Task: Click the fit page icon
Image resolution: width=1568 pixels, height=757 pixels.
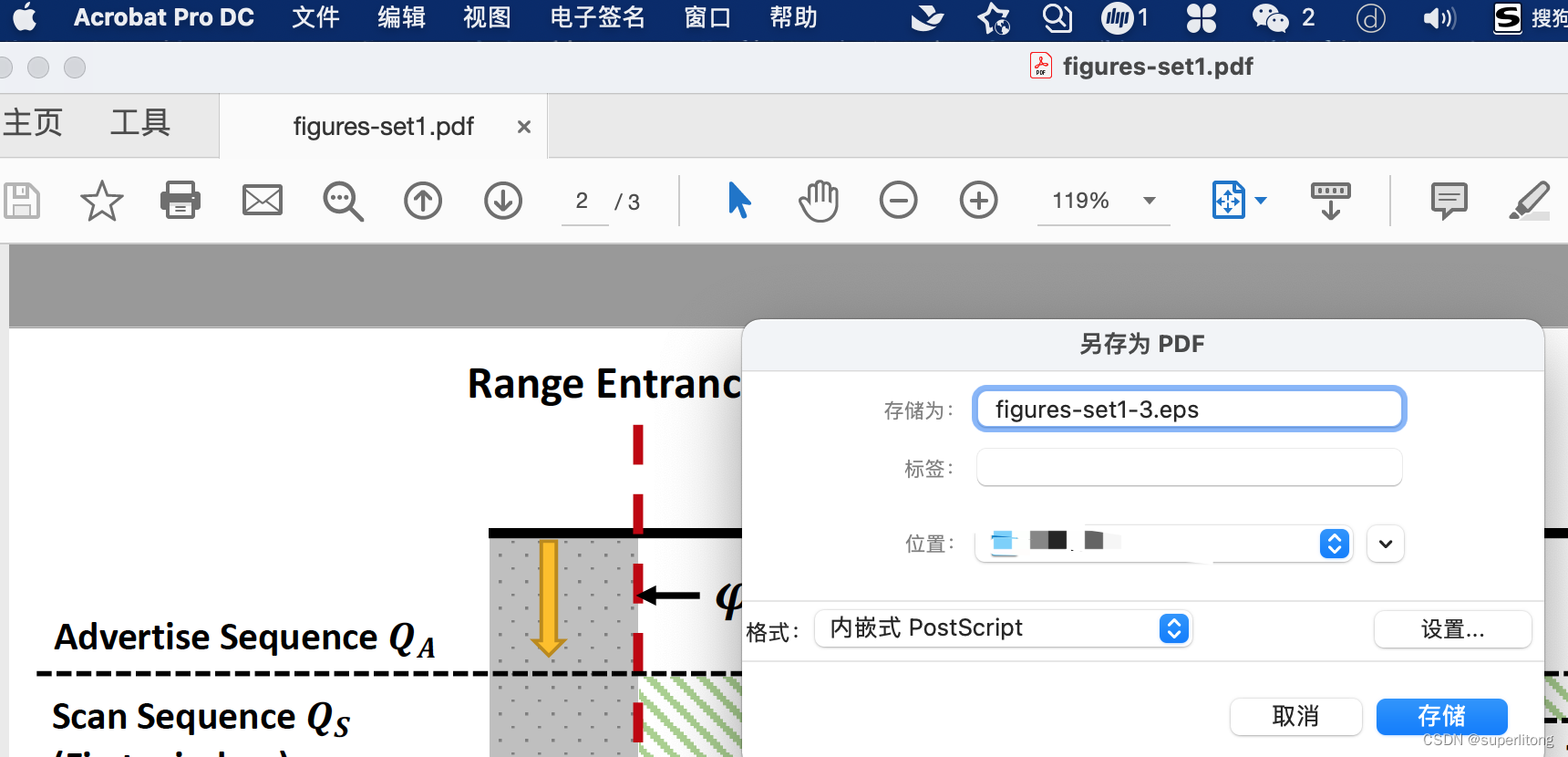Action: 1229,201
